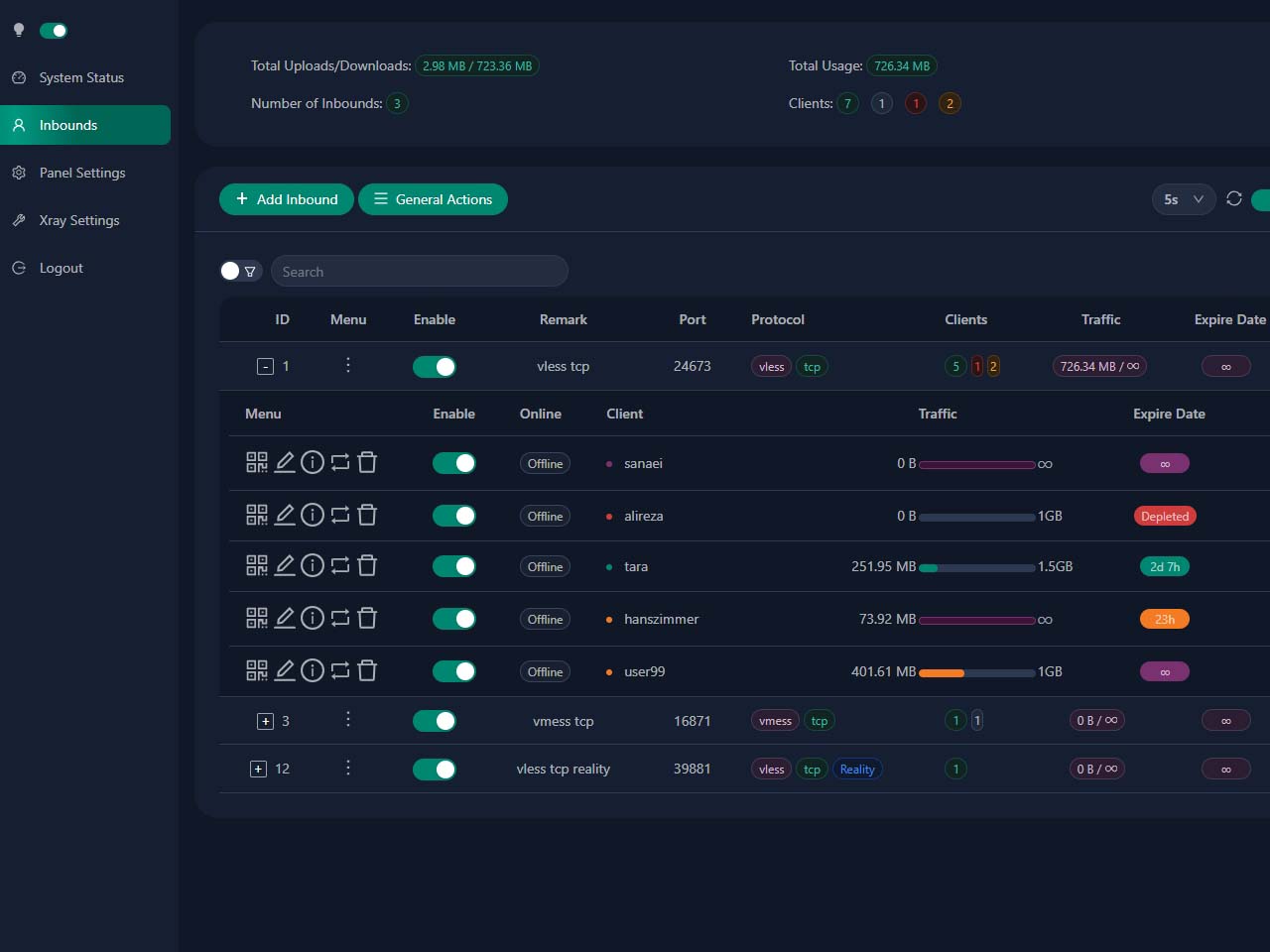Delete client hanszimmer with trash icon
The width and height of the screenshot is (1270, 952).
367,618
